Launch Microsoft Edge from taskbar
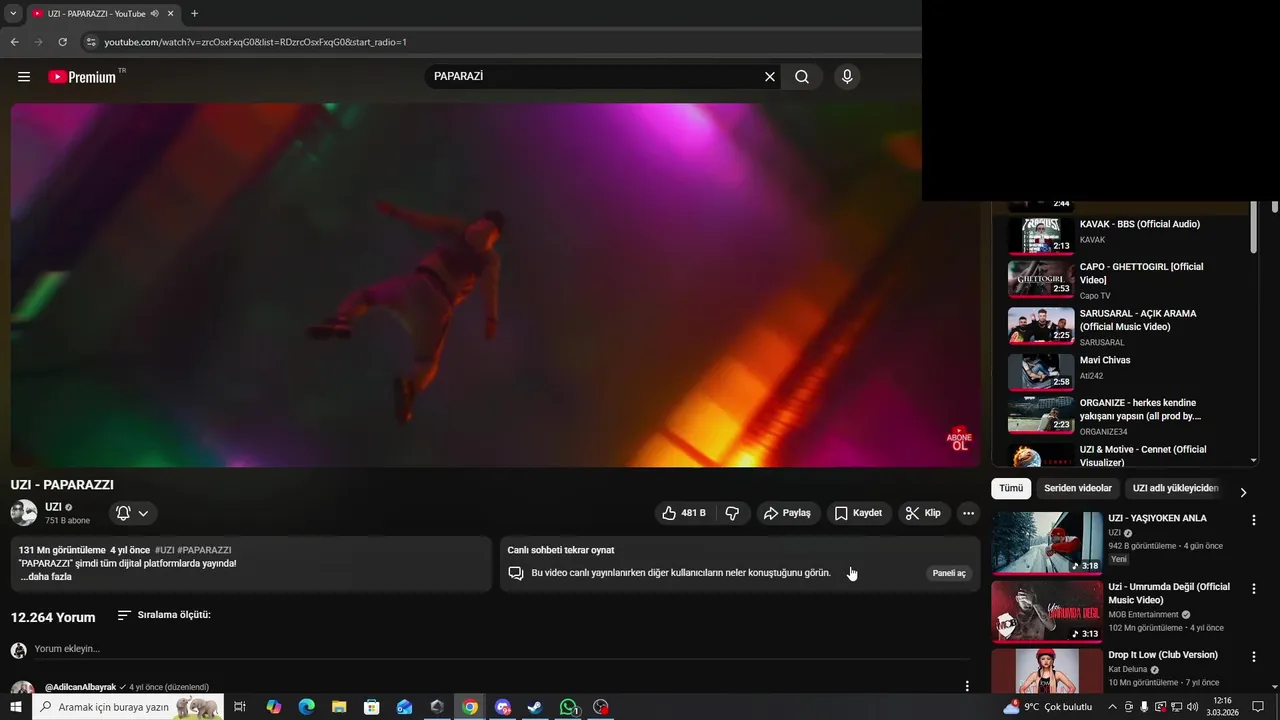Viewport: 1280px width, 720px height. click(x=306, y=707)
